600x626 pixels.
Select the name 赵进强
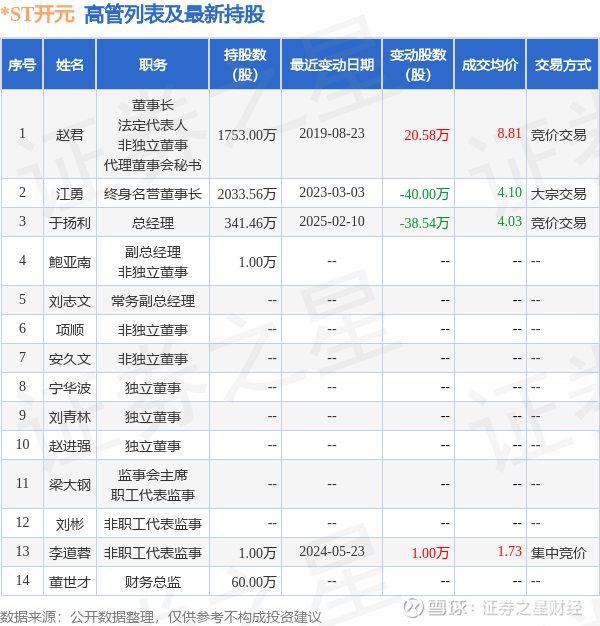(x=69, y=446)
